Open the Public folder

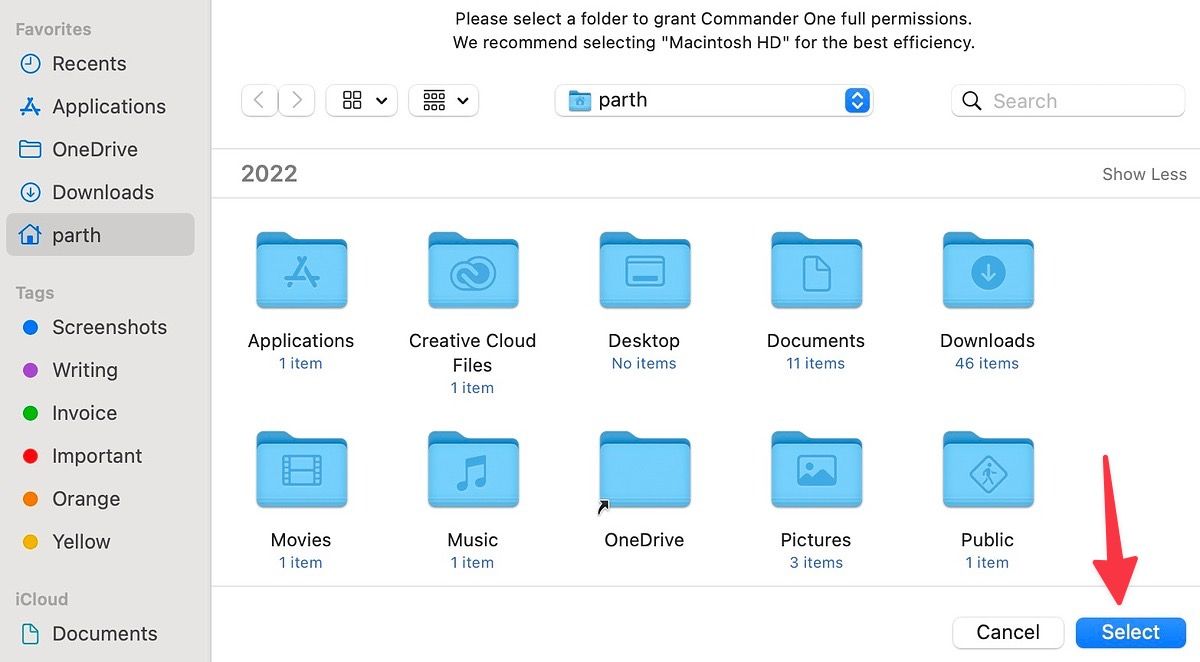(x=987, y=470)
